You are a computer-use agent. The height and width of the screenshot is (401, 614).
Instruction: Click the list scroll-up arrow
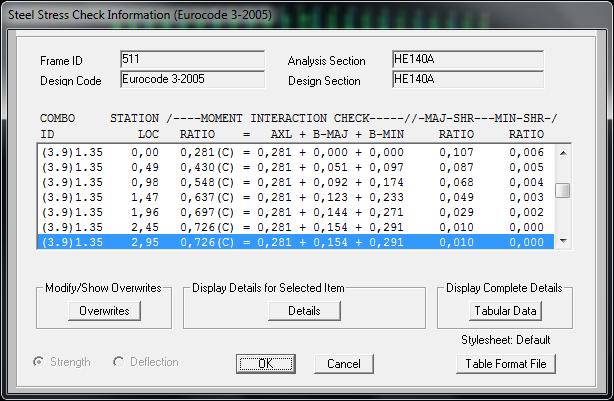pyautogui.click(x=563, y=153)
